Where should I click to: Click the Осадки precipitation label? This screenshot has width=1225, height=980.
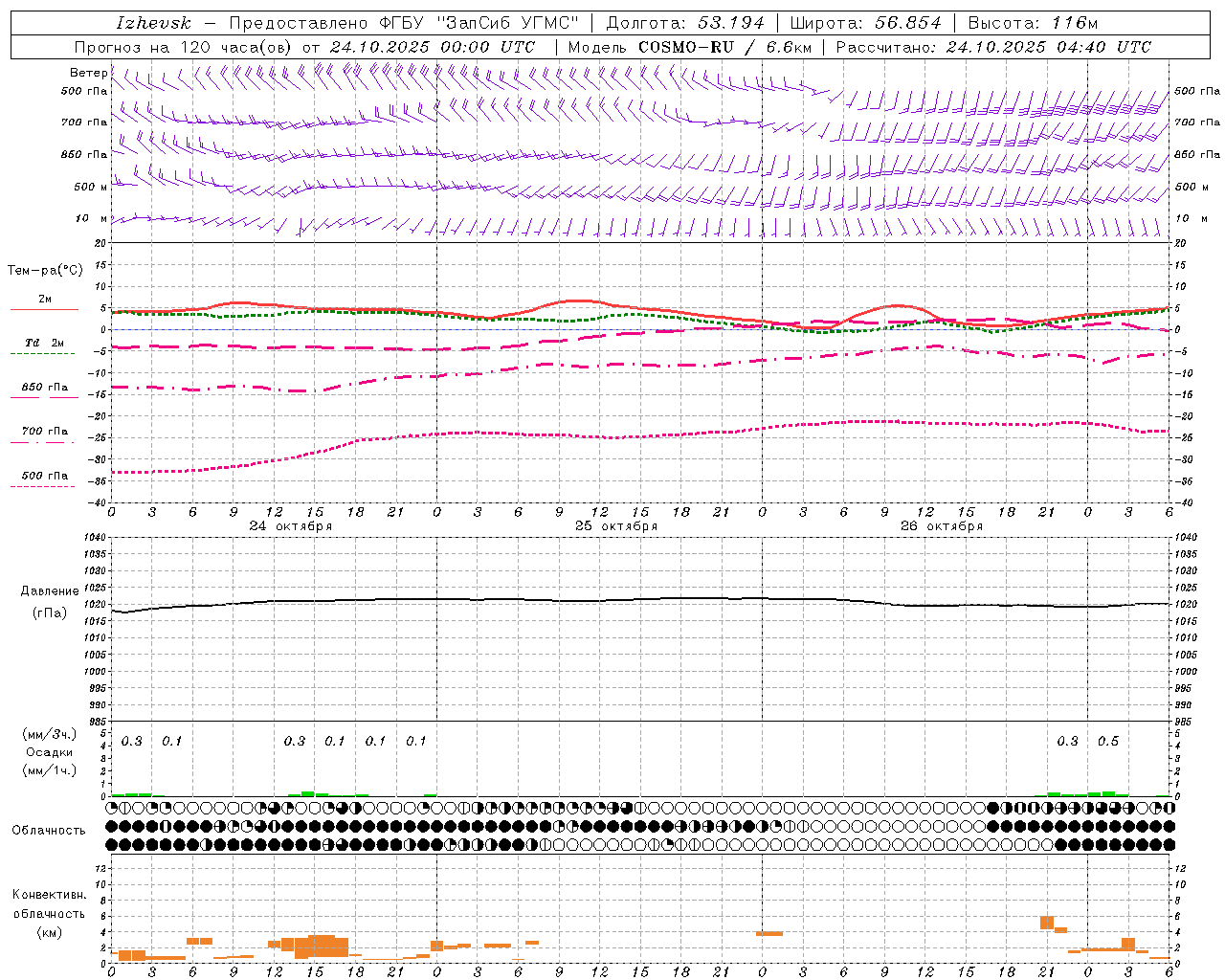point(50,752)
